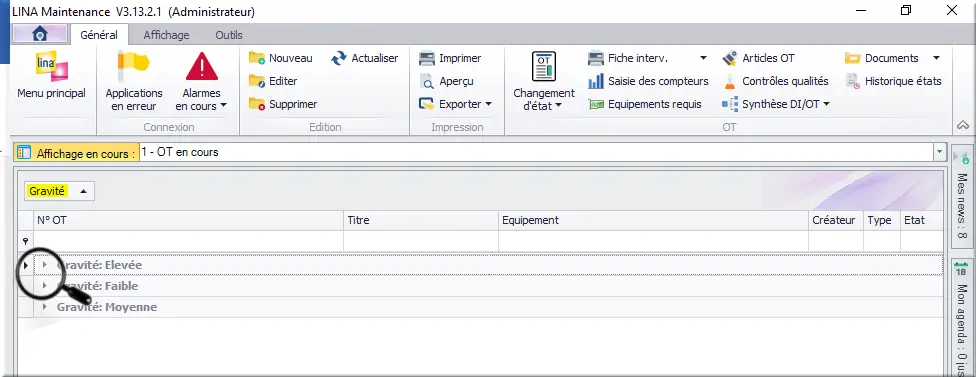Click Contrôles qualités flask icon
This screenshot has width=976, height=377.
click(x=730, y=81)
